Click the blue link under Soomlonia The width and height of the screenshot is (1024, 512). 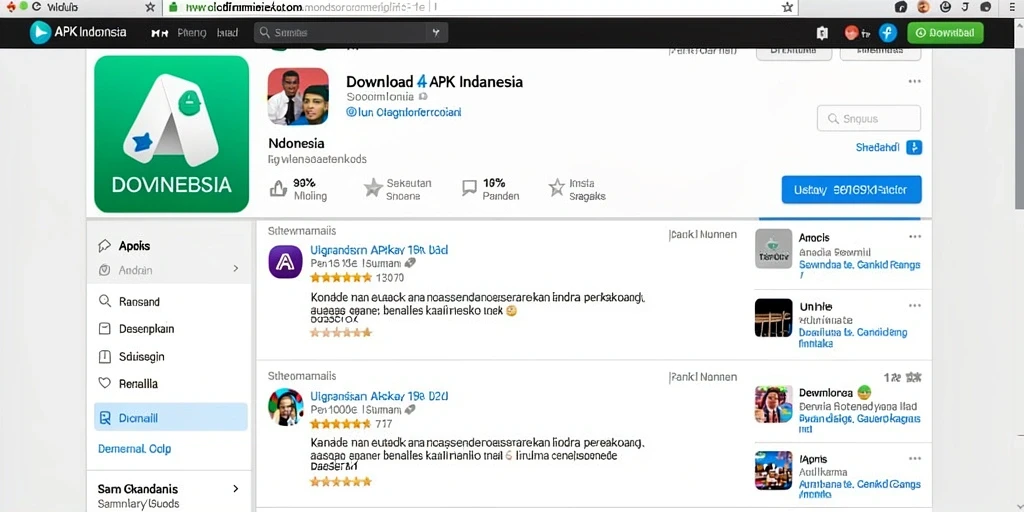point(403,112)
